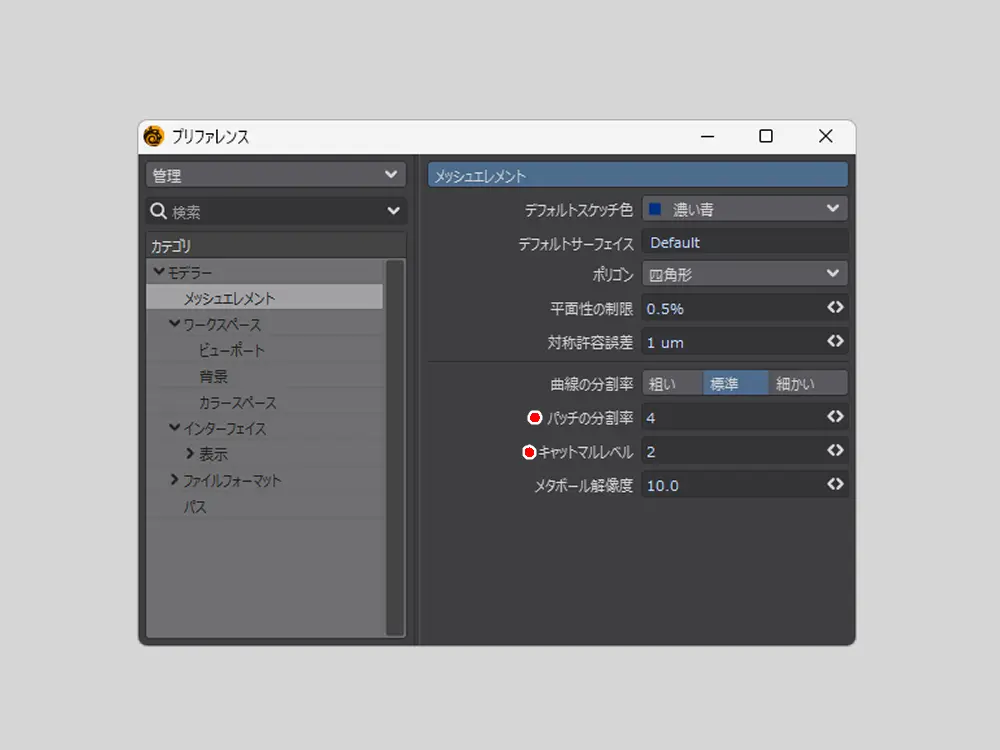This screenshot has width=1000, height=750.
Task: Click the search magnifier icon
Action: pyautogui.click(x=158, y=211)
